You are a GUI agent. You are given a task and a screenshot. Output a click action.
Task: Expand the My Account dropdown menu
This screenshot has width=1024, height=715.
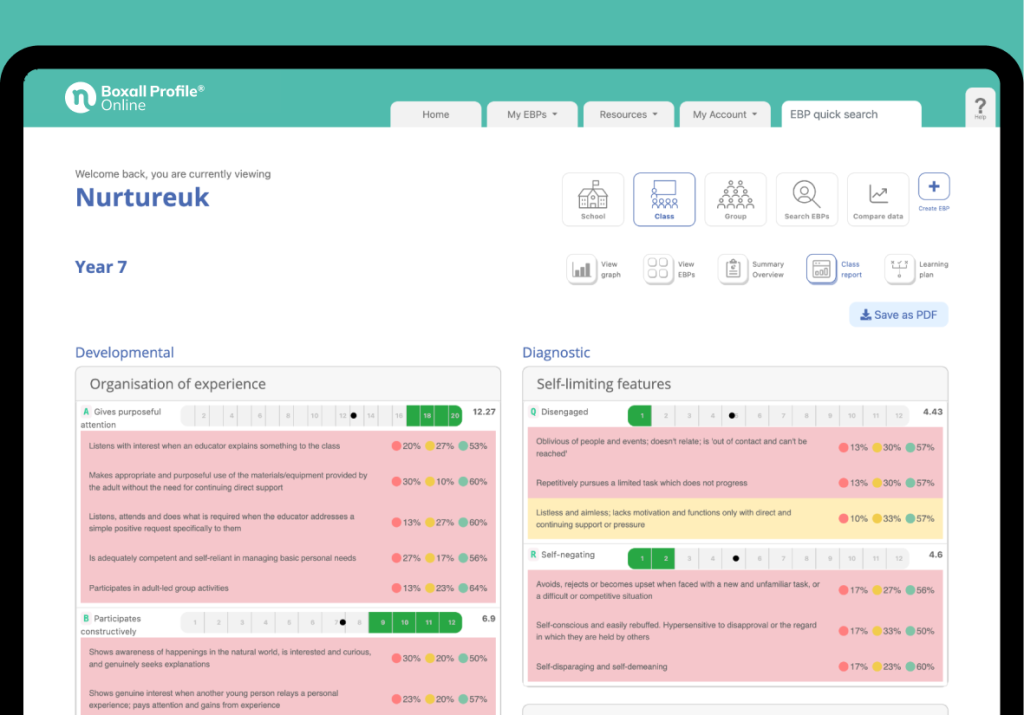point(725,115)
